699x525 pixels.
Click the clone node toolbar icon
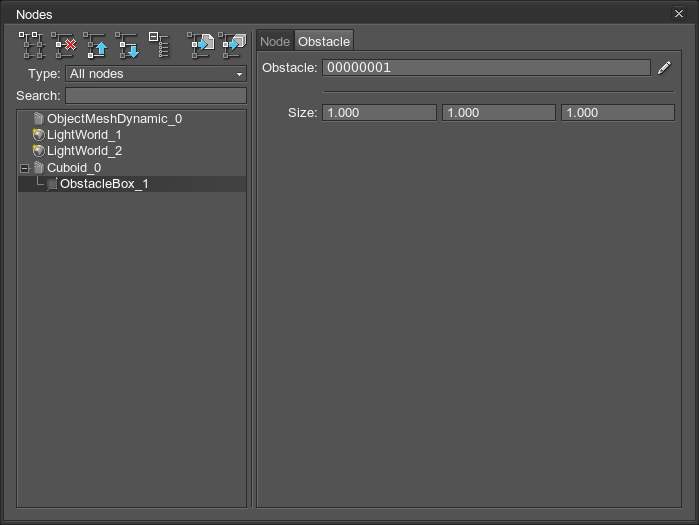pyautogui.click(x=31, y=45)
